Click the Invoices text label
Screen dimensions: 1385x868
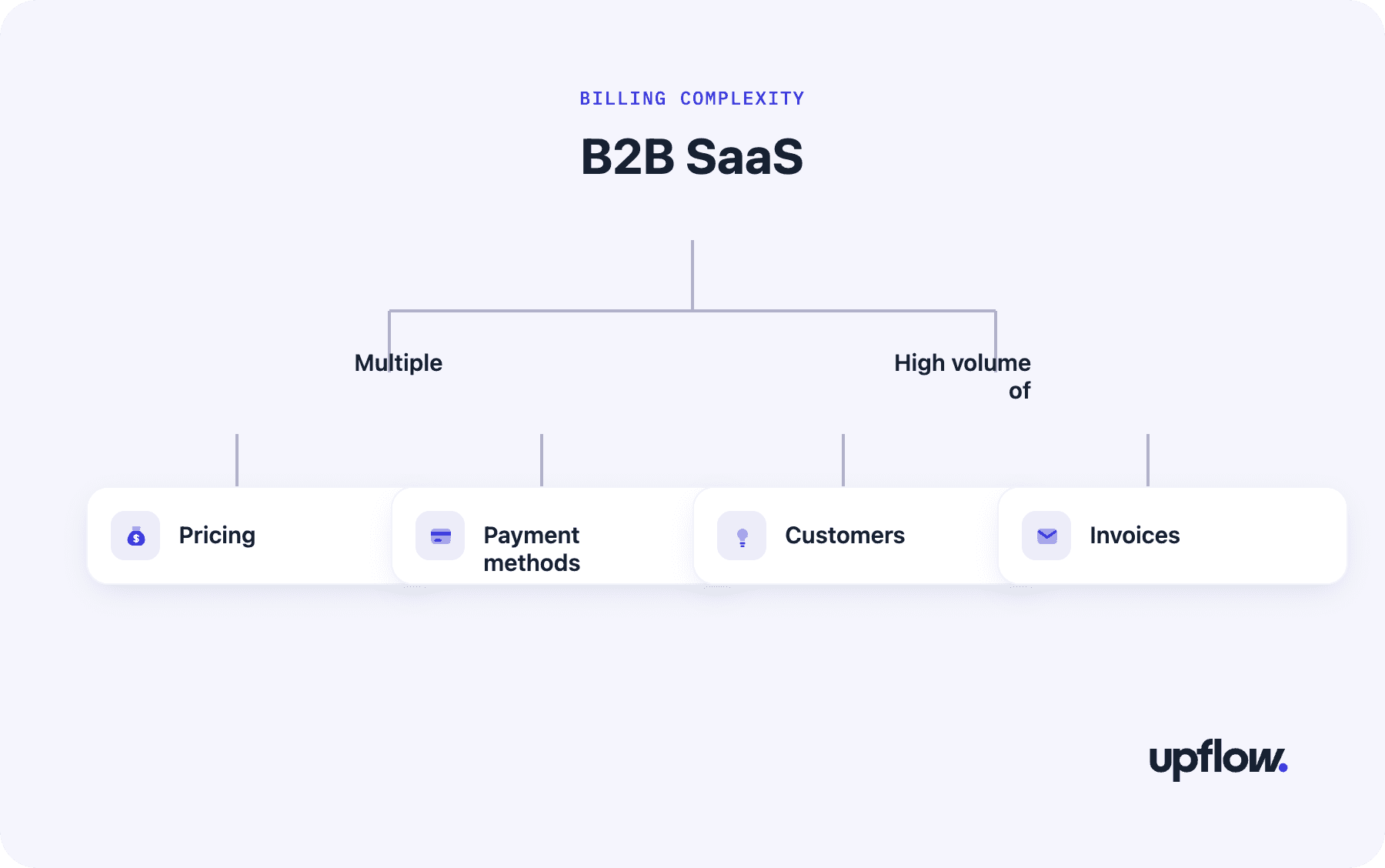1135,536
